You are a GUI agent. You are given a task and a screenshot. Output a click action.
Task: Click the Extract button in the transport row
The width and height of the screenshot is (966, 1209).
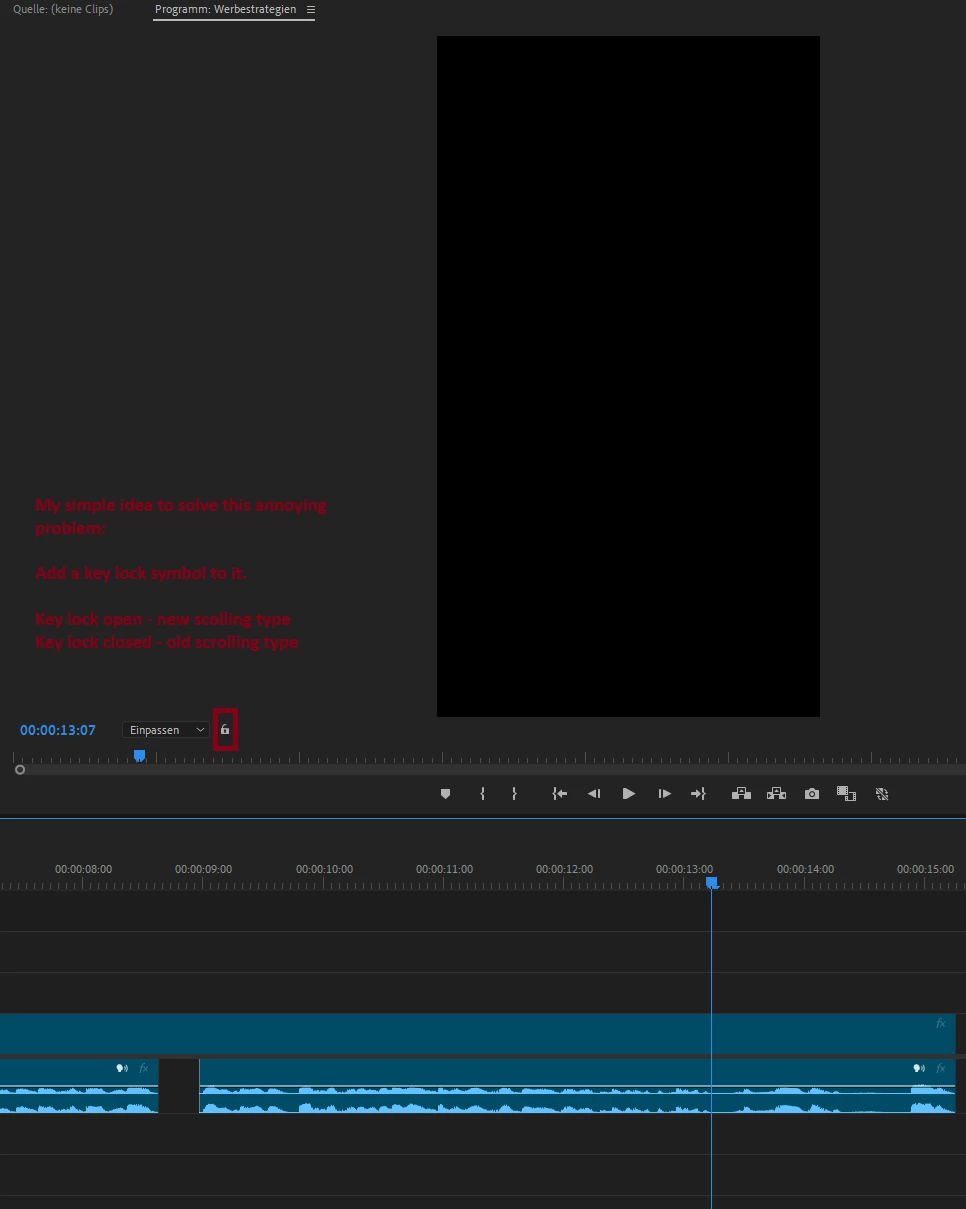pyautogui.click(x=776, y=794)
